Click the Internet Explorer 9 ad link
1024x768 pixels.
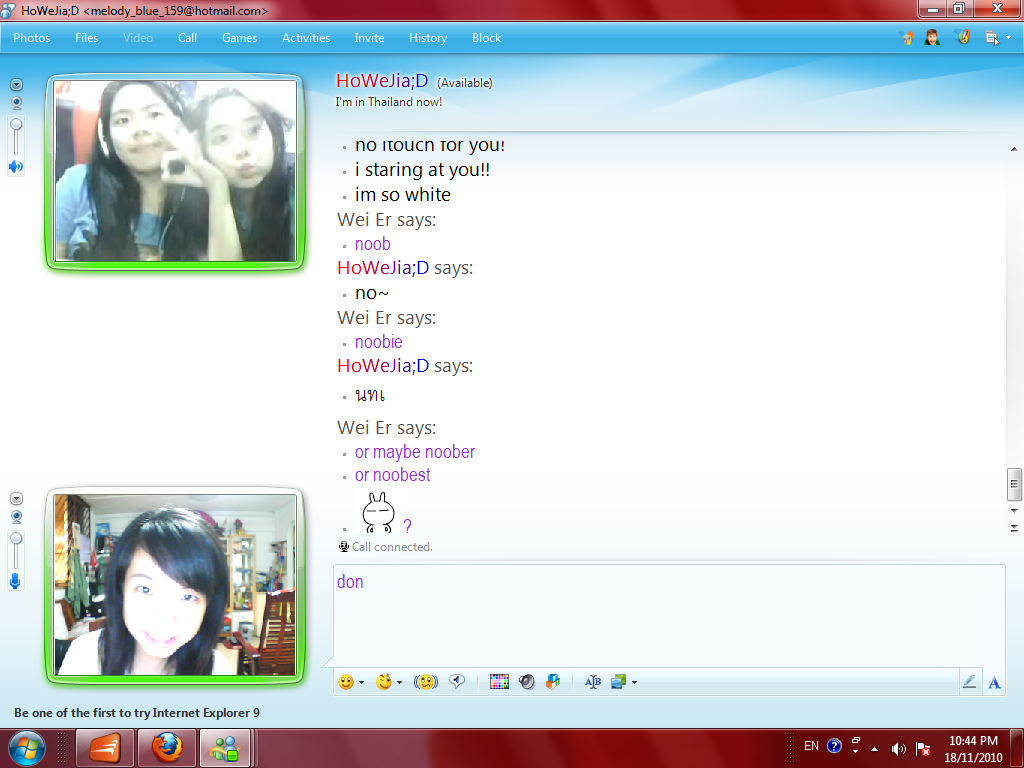[x=136, y=712]
